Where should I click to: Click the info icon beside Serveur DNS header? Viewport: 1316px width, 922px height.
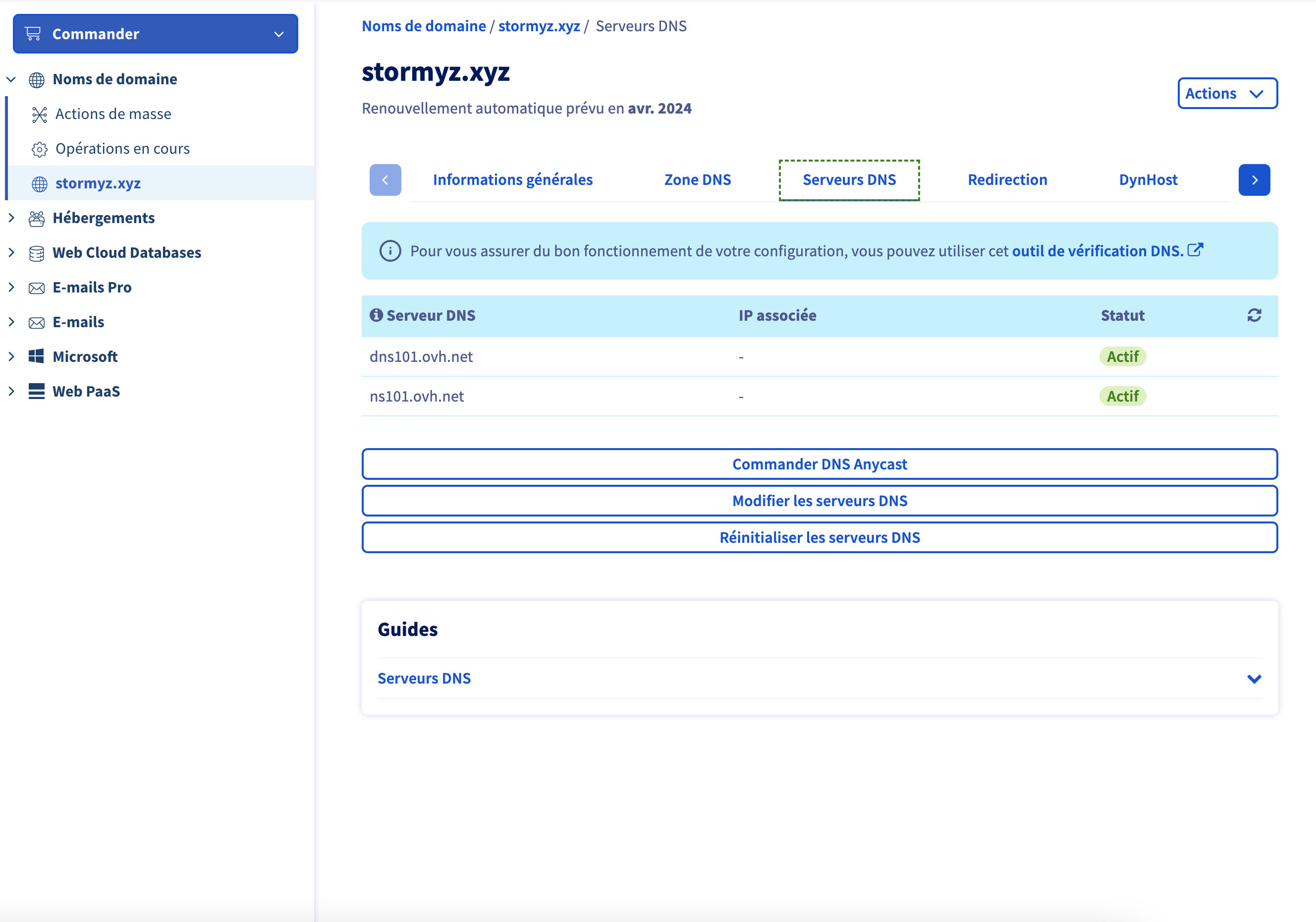[x=376, y=315]
